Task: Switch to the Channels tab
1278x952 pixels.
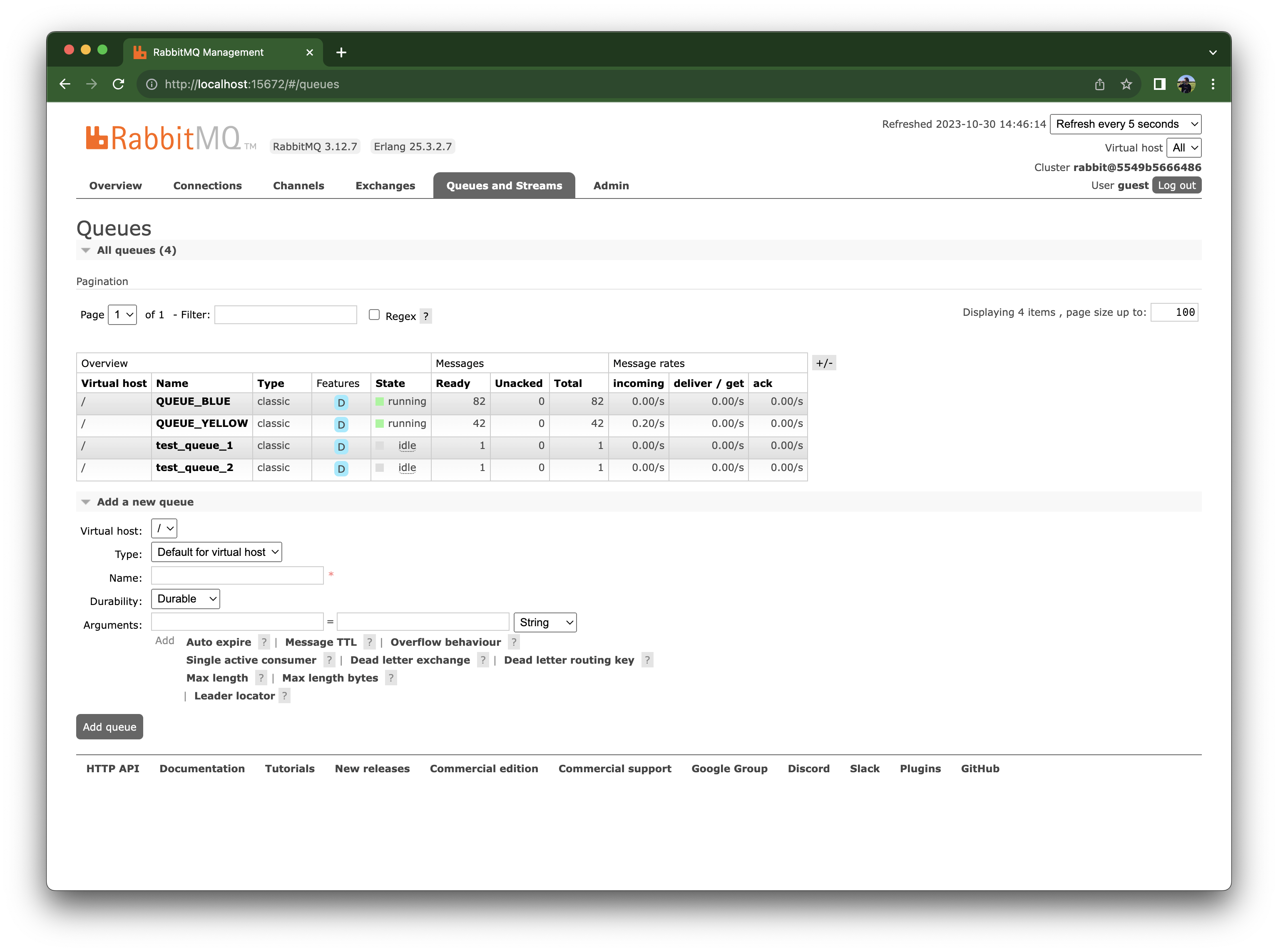Action: (x=298, y=186)
